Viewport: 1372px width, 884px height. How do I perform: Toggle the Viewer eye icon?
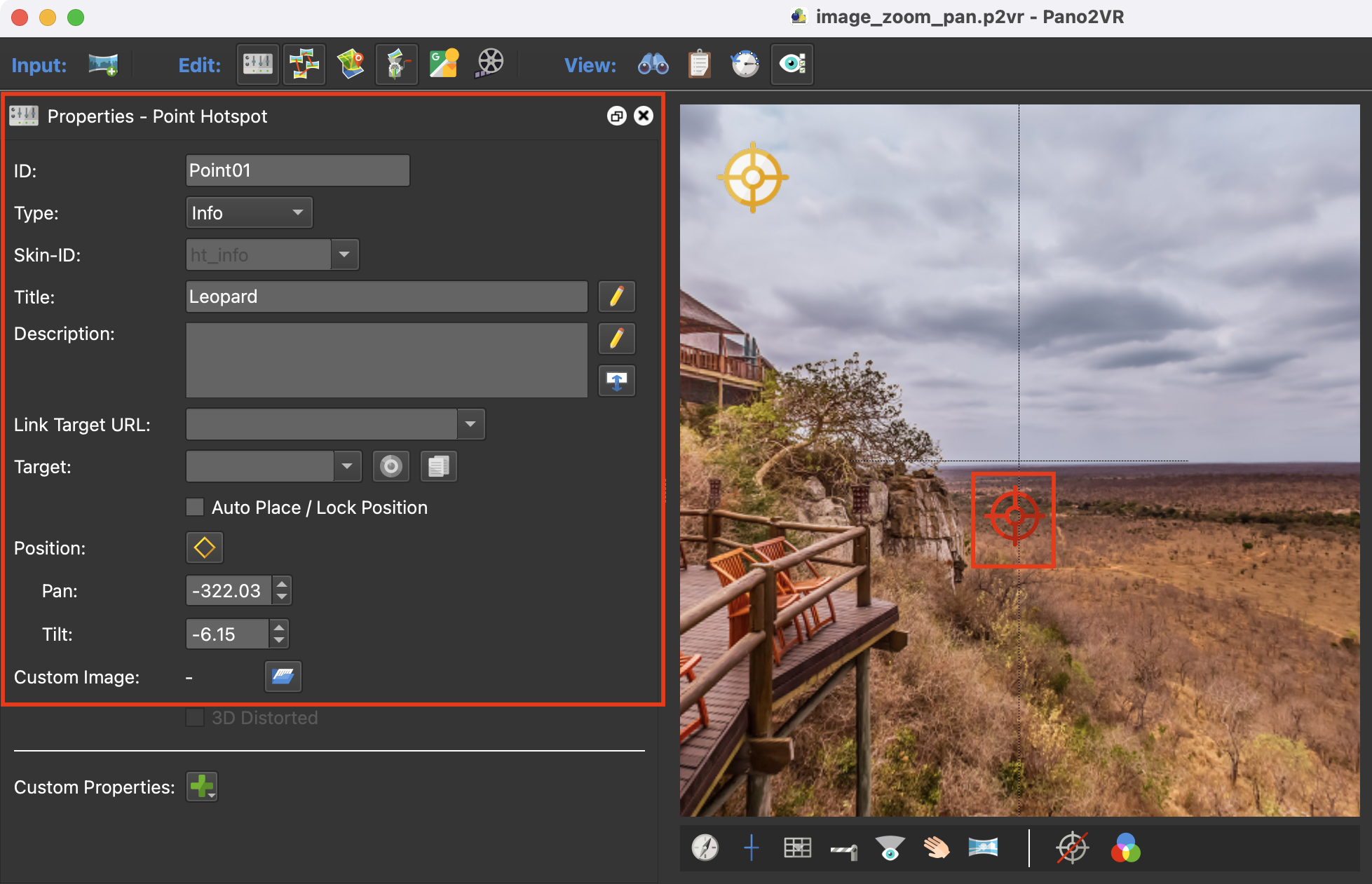pyautogui.click(x=792, y=65)
